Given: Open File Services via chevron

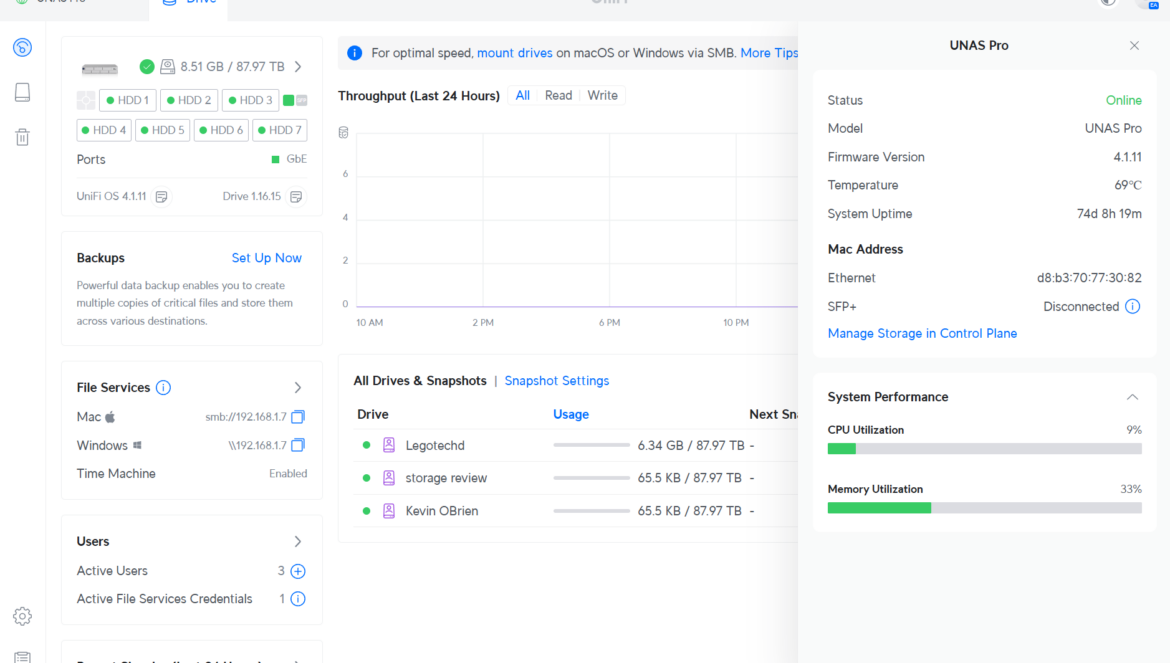Looking at the screenshot, I should tap(298, 387).
